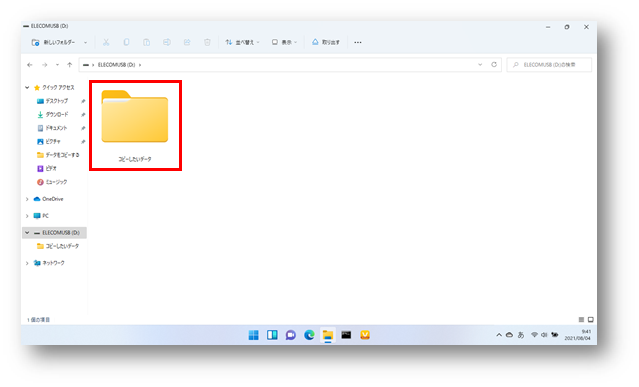The image size is (639, 387).
Task: Click the OneDrive cloud tray icon
Action: click(x=509, y=335)
